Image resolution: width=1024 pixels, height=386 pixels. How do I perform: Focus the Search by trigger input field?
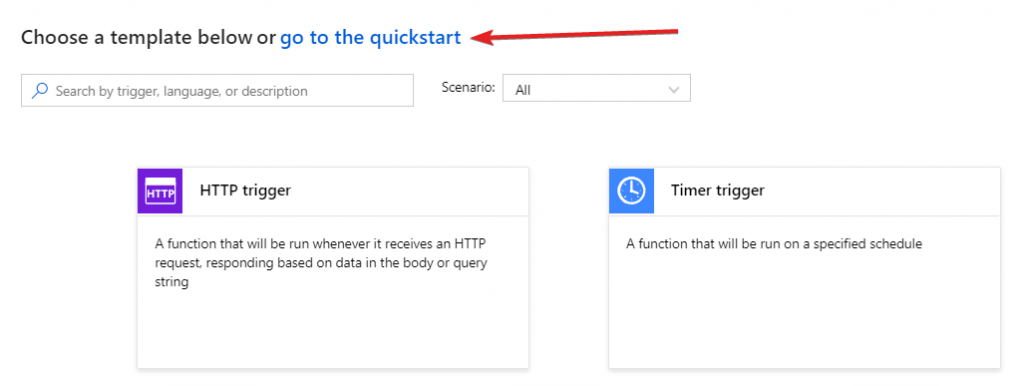[x=217, y=90]
